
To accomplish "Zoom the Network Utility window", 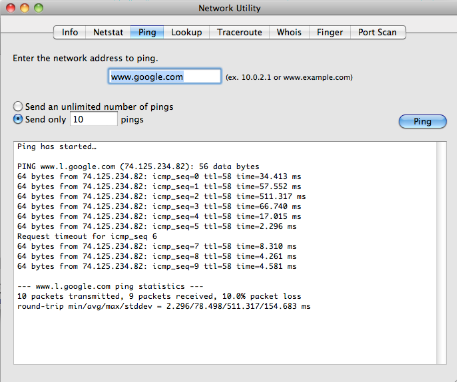I will click(39, 8).
